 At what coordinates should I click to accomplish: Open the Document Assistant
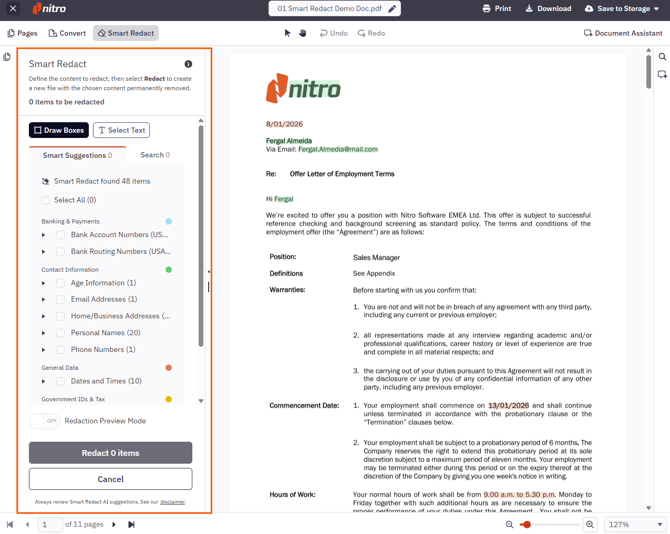(x=623, y=33)
